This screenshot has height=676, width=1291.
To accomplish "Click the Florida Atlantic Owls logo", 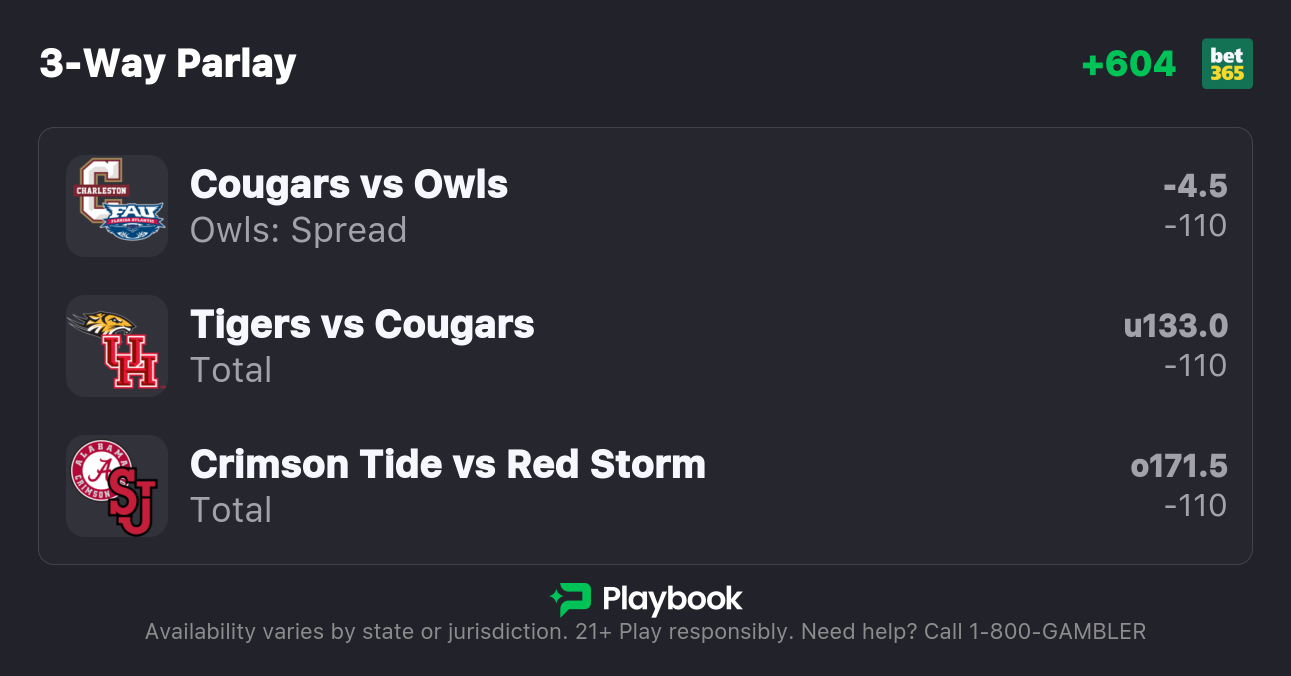I will [x=134, y=220].
